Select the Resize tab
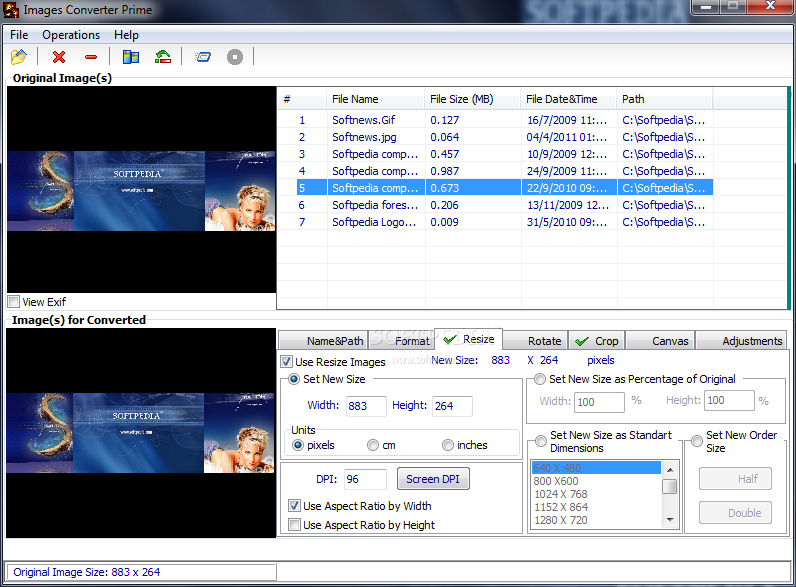This screenshot has height=587, width=796. pos(468,339)
